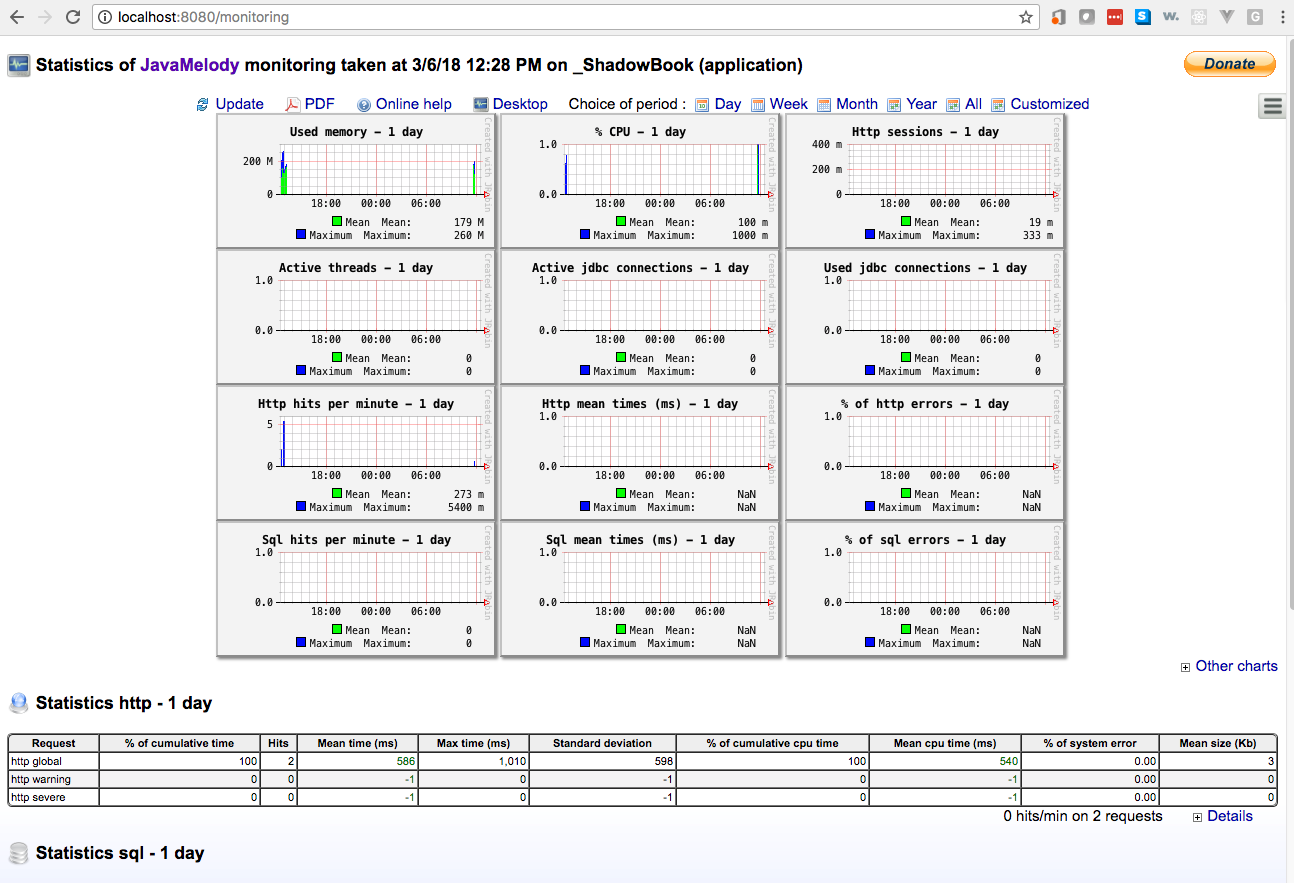The image size is (1294, 883).
Task: Open the Http hits per minute chart
Action: 356,452
